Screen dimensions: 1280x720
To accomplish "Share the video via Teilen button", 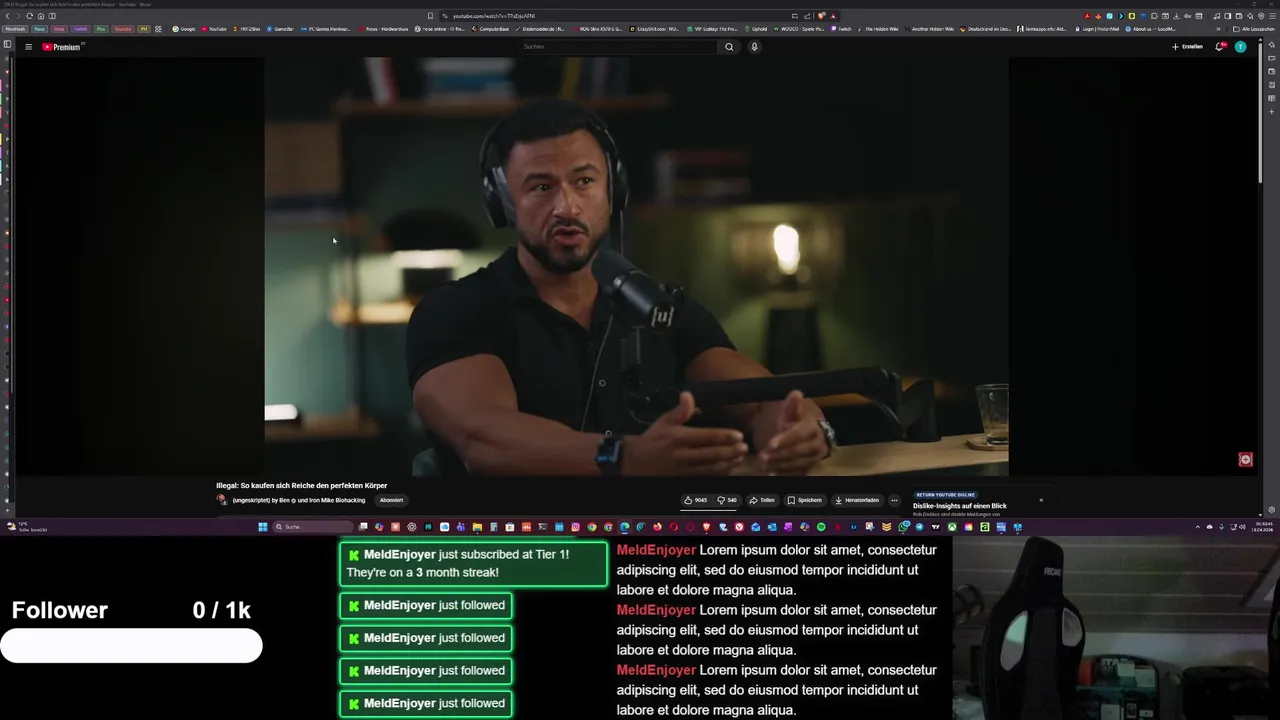I will (x=762, y=500).
